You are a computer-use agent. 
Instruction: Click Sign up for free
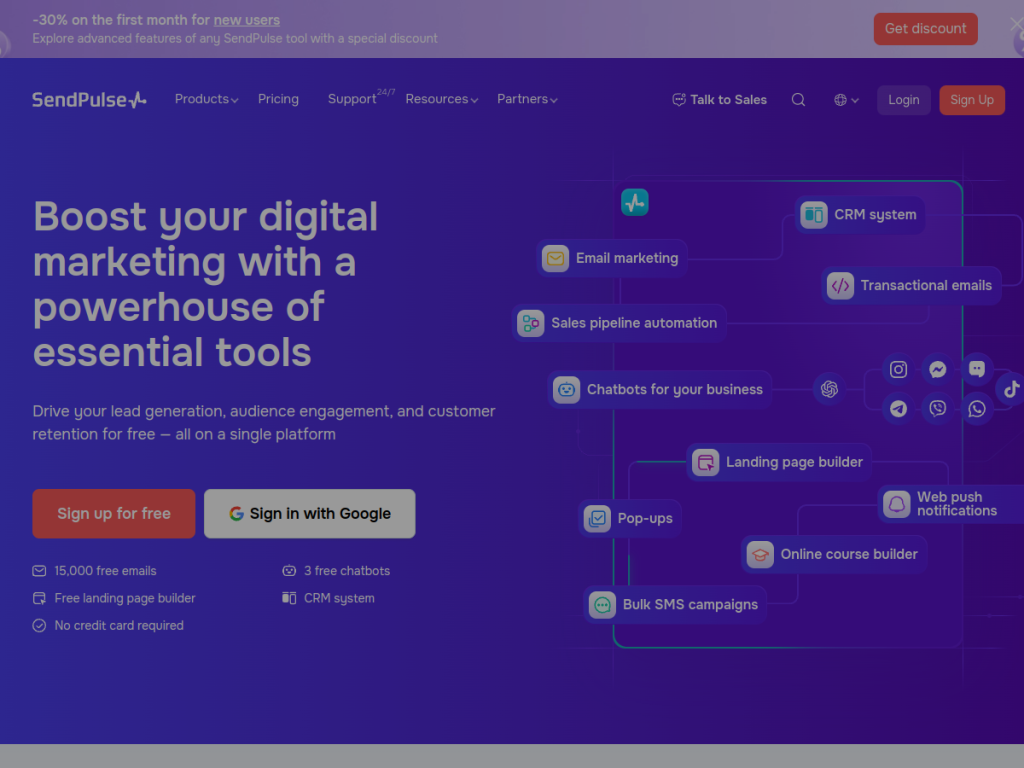(114, 514)
